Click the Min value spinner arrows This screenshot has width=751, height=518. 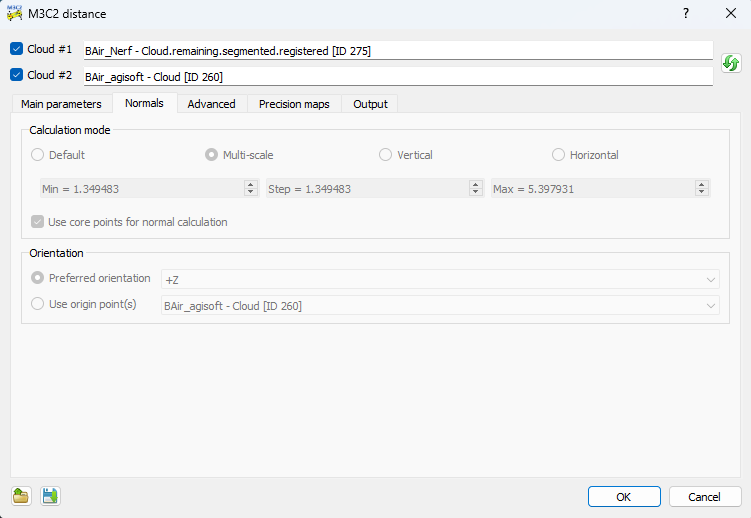[x=250, y=188]
